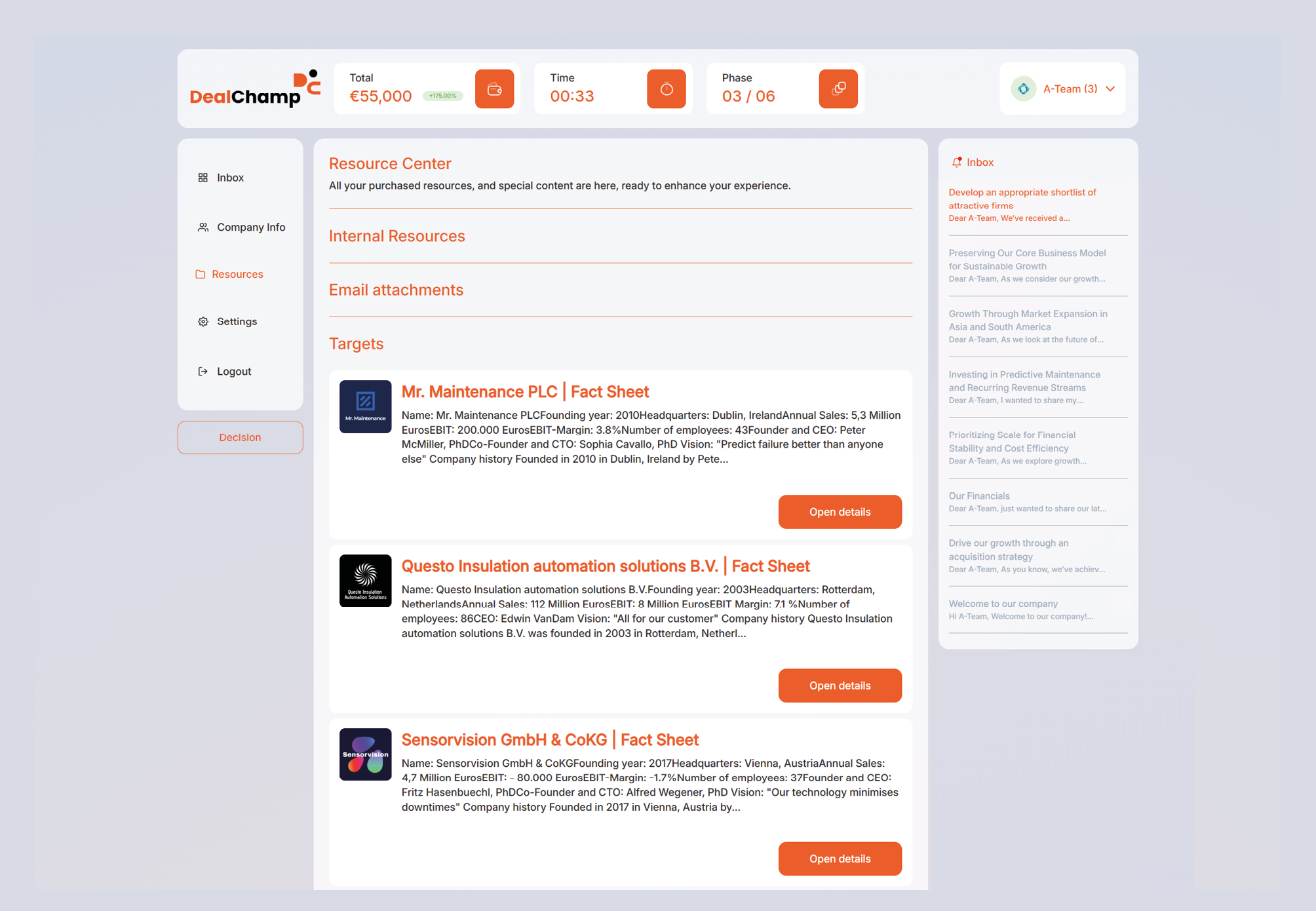Screen dimensions: 1316x911
Task: Click the phase copy icon button
Action: (x=838, y=89)
